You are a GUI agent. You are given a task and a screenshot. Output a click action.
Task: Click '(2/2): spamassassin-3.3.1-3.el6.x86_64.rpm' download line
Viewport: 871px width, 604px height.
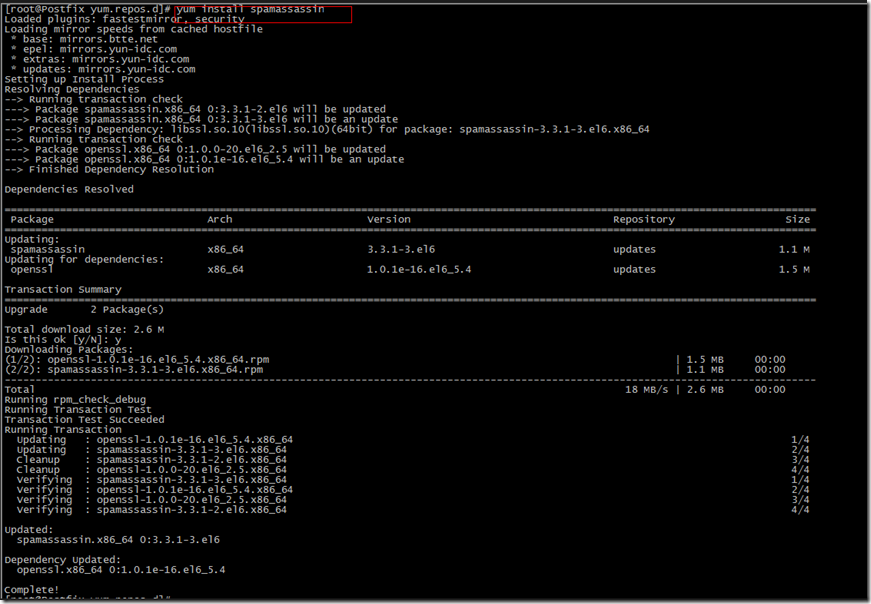[134, 369]
